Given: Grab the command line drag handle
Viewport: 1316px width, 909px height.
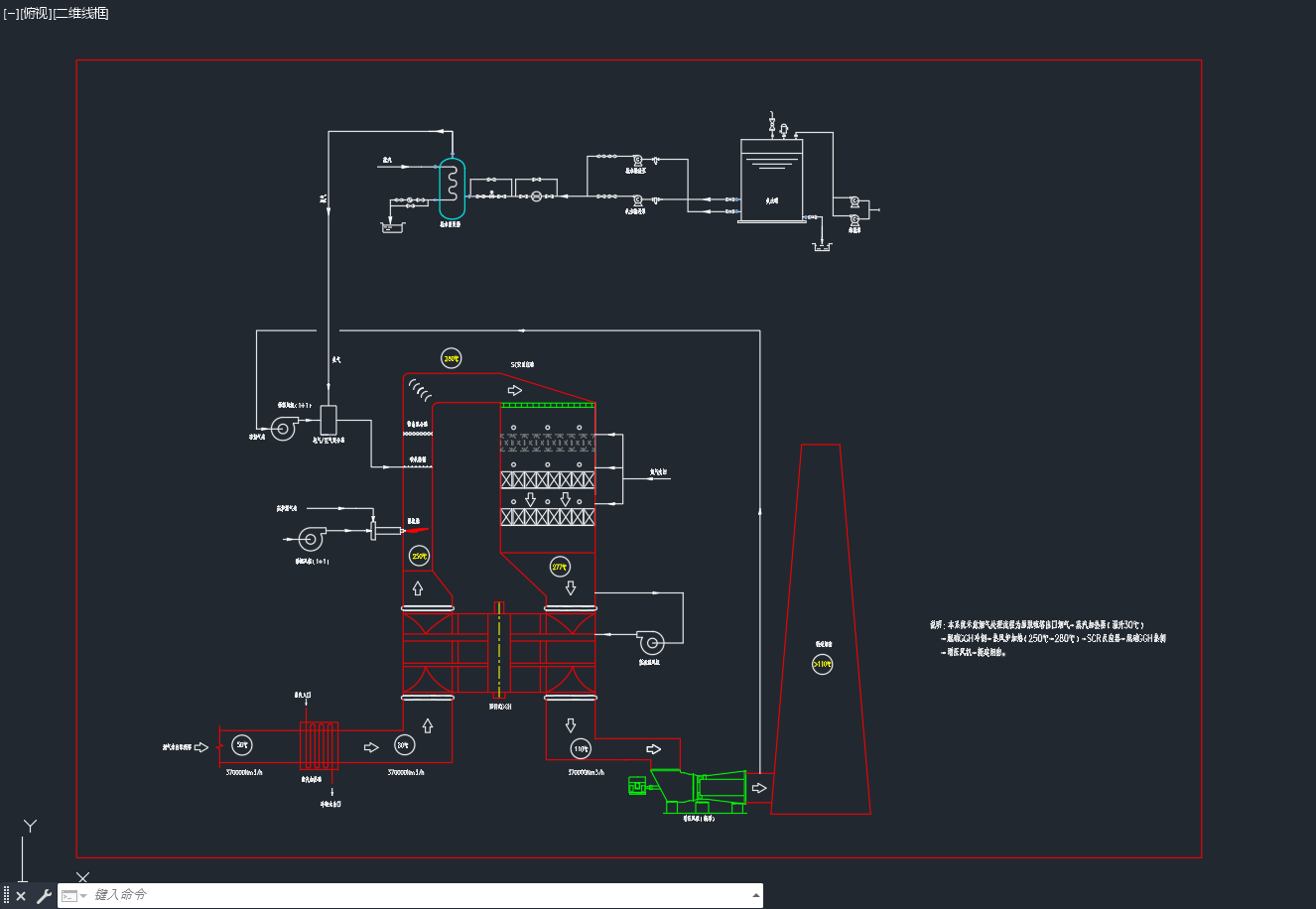Looking at the screenshot, I should coord(6,896).
